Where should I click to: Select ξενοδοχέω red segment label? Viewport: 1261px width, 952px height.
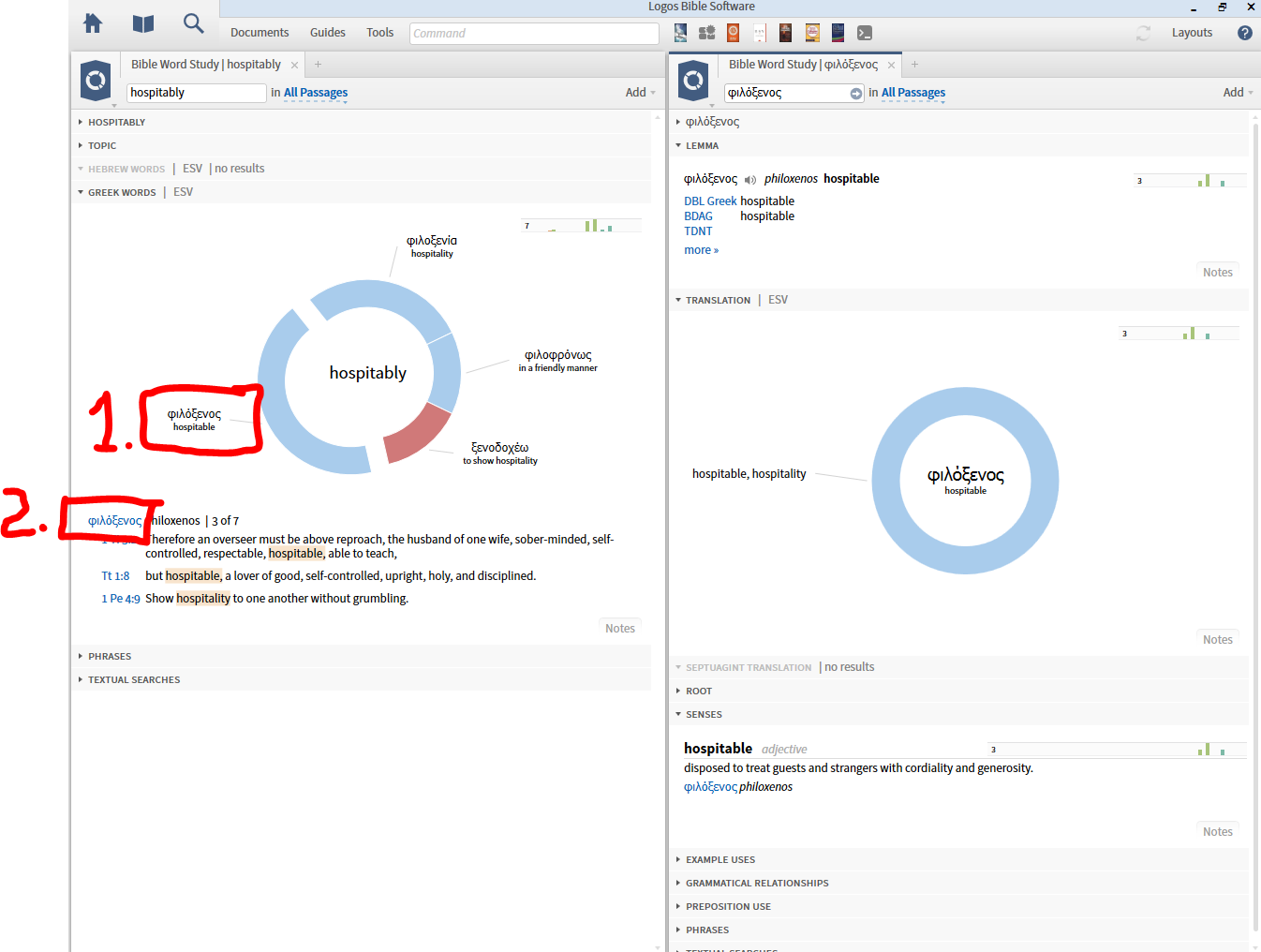coord(500,454)
